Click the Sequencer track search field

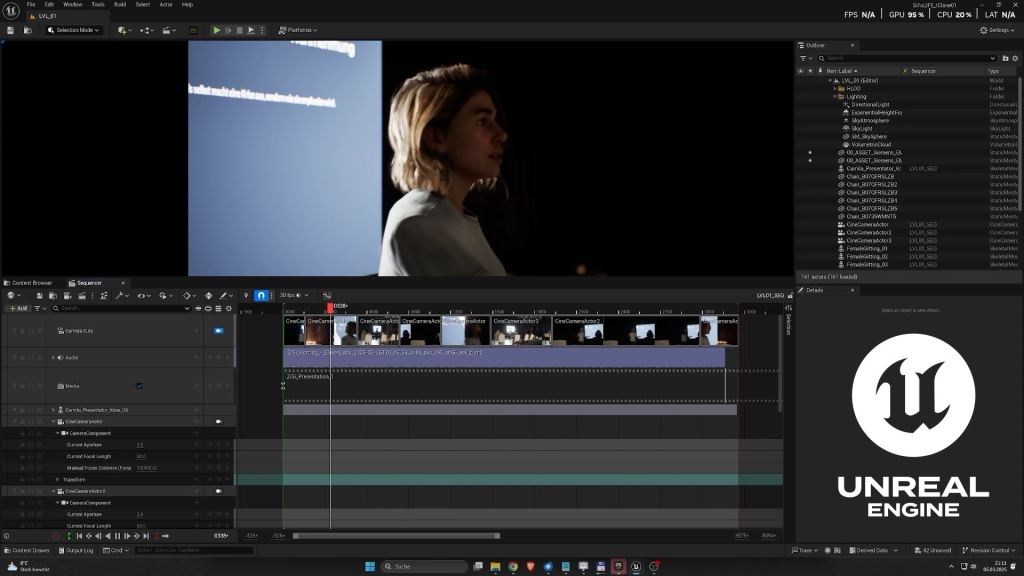[x=121, y=308]
